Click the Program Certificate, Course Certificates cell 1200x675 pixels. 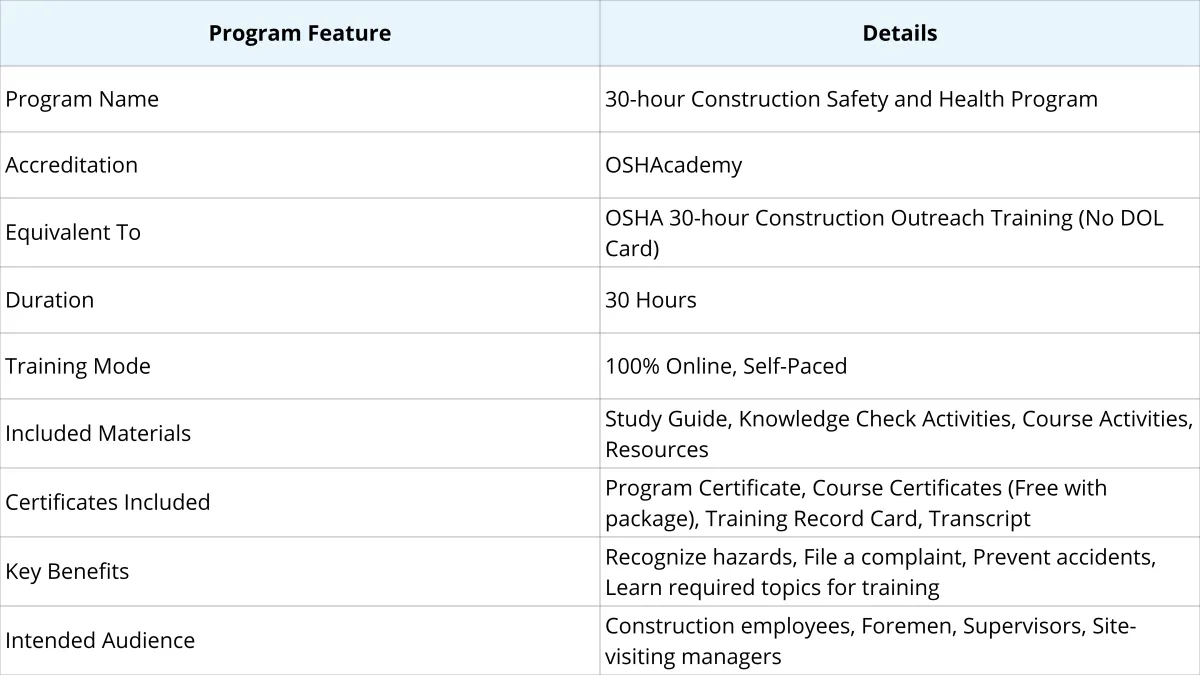click(x=900, y=502)
